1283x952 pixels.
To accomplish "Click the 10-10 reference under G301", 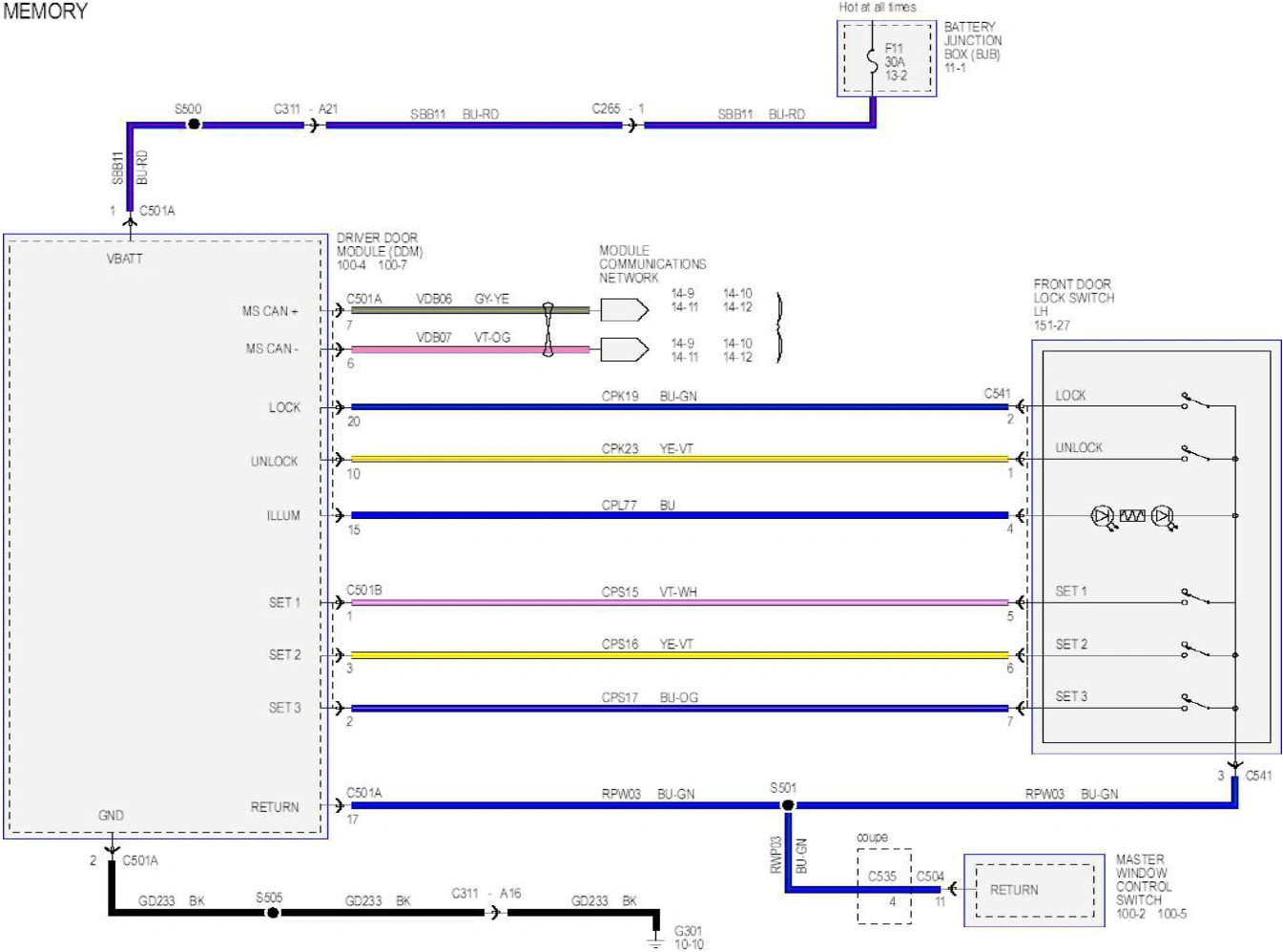I will click(x=689, y=944).
